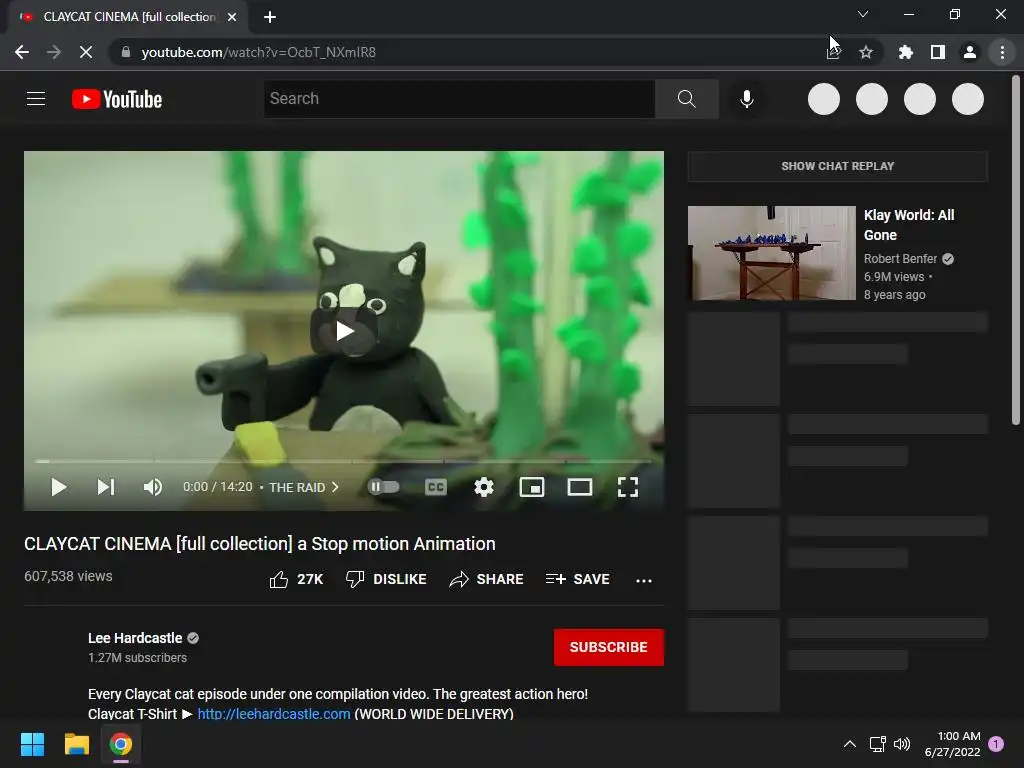This screenshot has width=1024, height=768.
Task: Open a new browser tab
Action: [270, 17]
